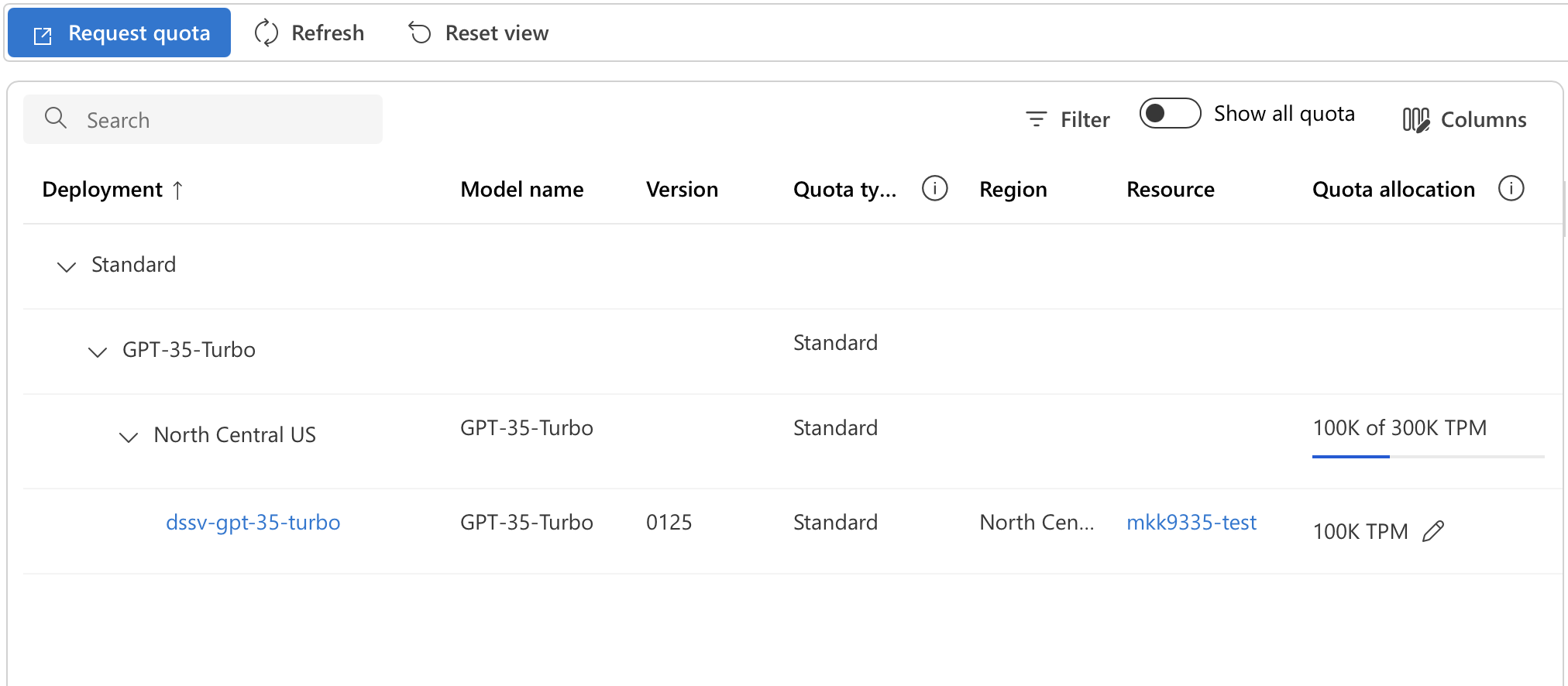Toggle the Show all quota switch
This screenshot has width=1568, height=686.
pyautogui.click(x=1170, y=114)
